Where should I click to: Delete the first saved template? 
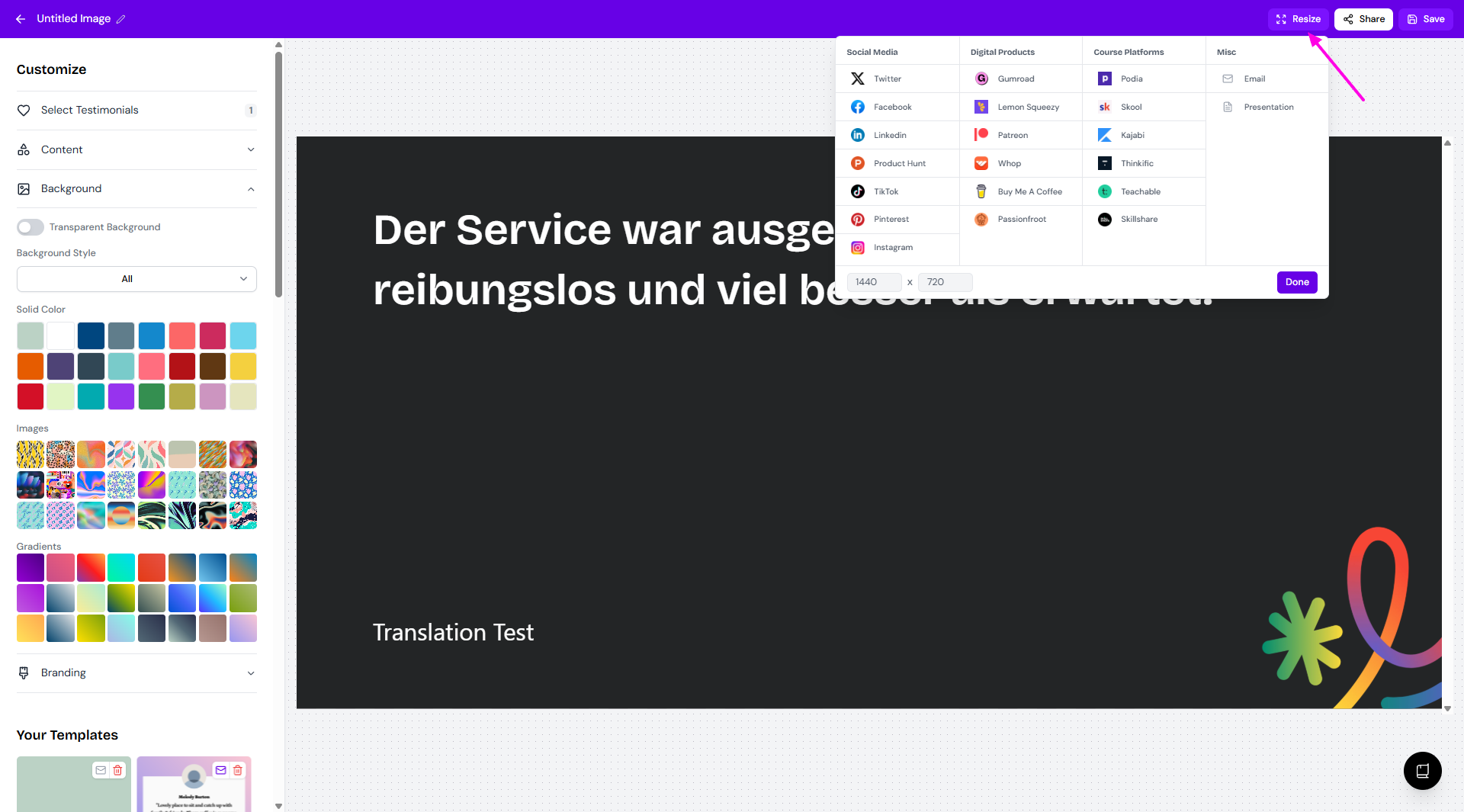[x=117, y=770]
